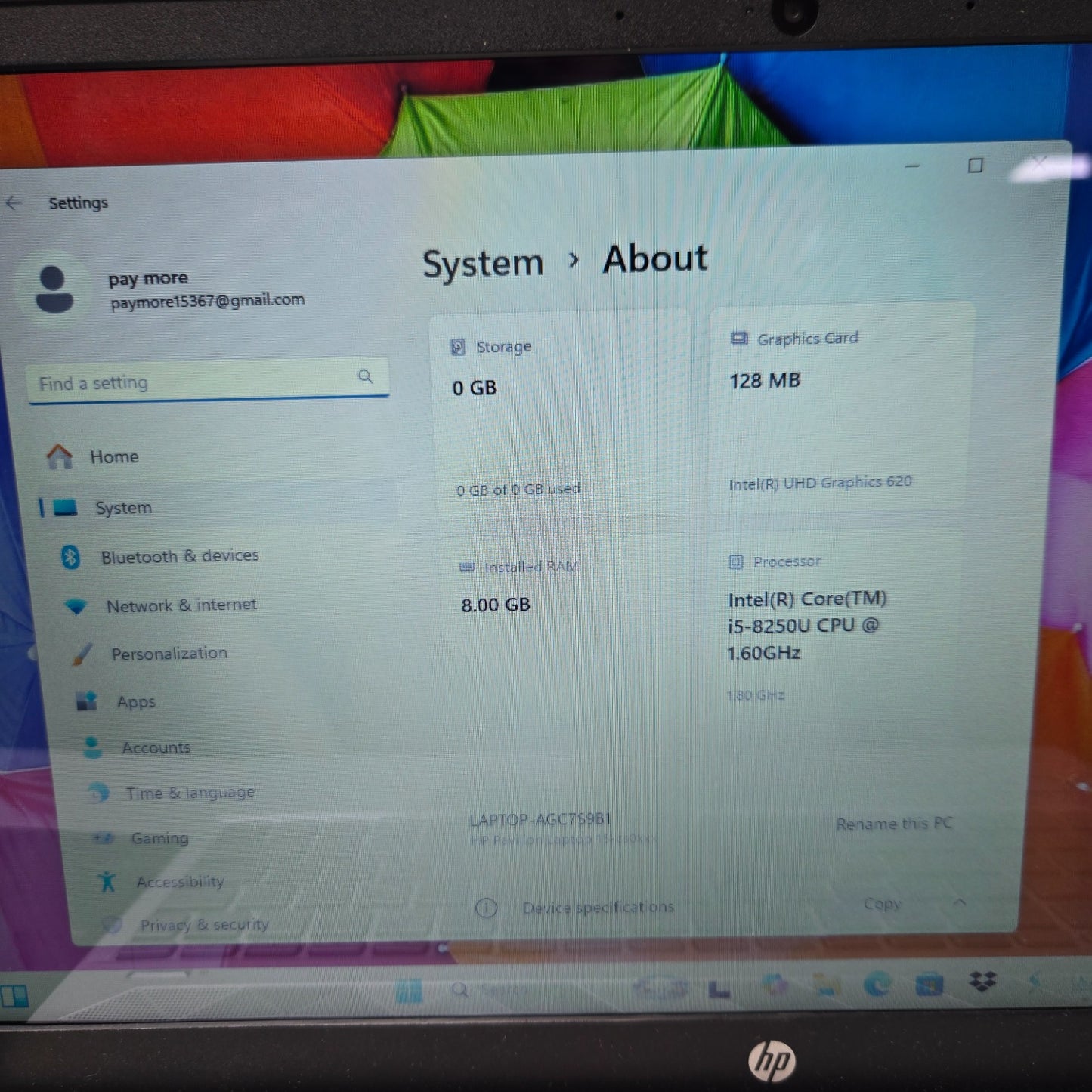Select the Time & language globe icon
Viewport: 1092px width, 1092px height.
(x=98, y=792)
